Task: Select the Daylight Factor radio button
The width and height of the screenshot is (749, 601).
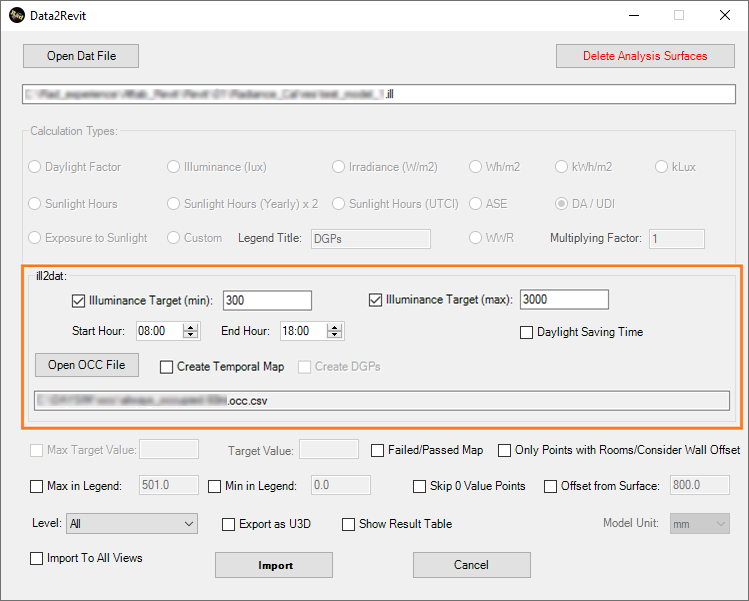Action: click(34, 167)
